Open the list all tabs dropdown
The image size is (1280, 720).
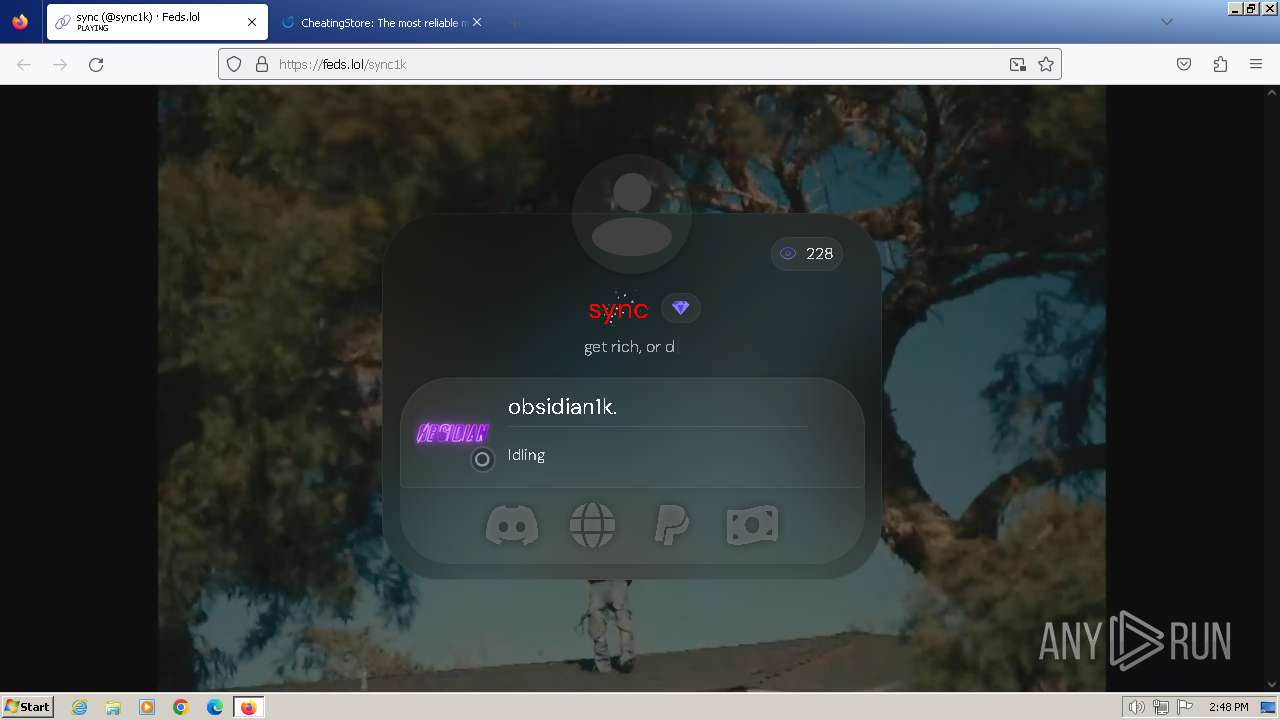click(x=1166, y=22)
